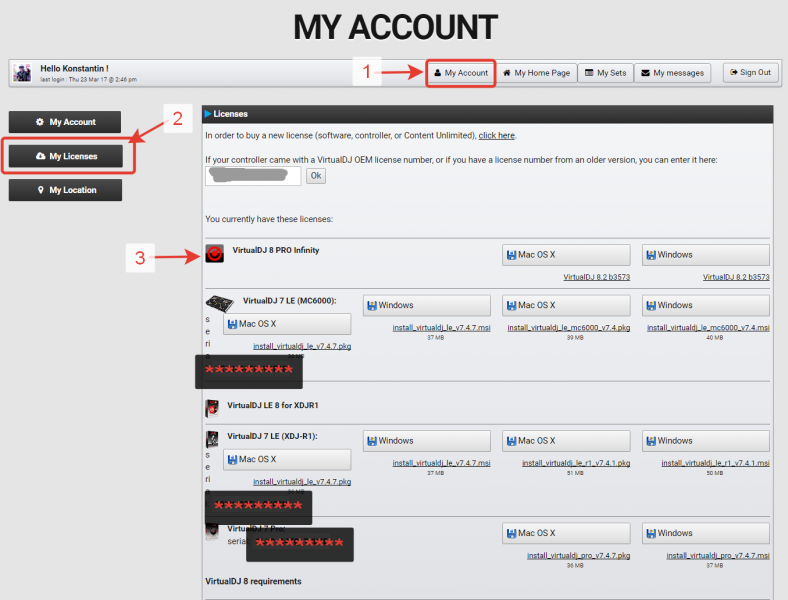The height and width of the screenshot is (600, 788).
Task: Download VirtualDJ 8 PRO Infinity for Mac OS X
Action: coord(566,255)
